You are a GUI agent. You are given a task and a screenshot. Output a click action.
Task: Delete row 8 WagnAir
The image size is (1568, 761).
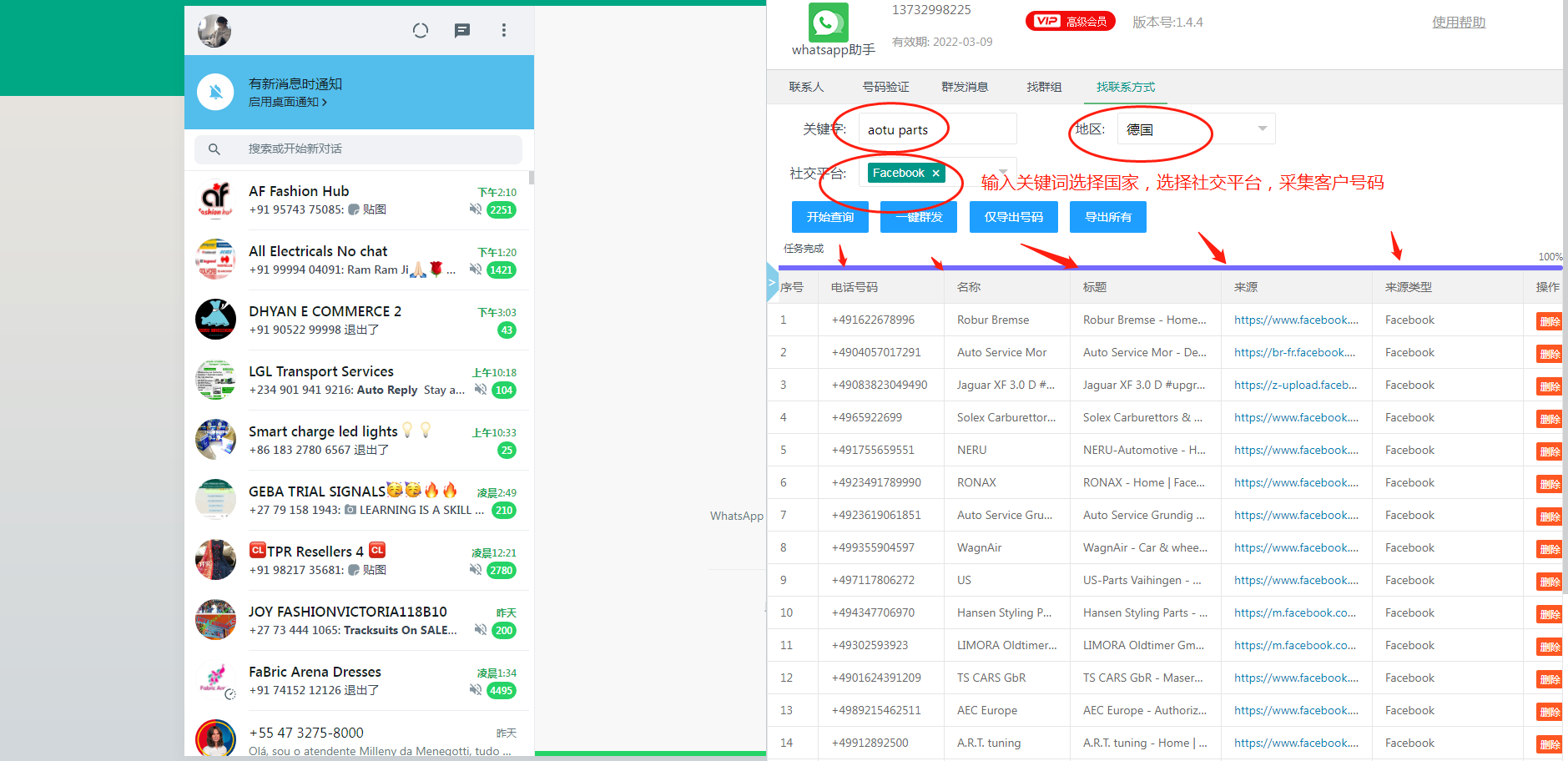coord(1550,549)
